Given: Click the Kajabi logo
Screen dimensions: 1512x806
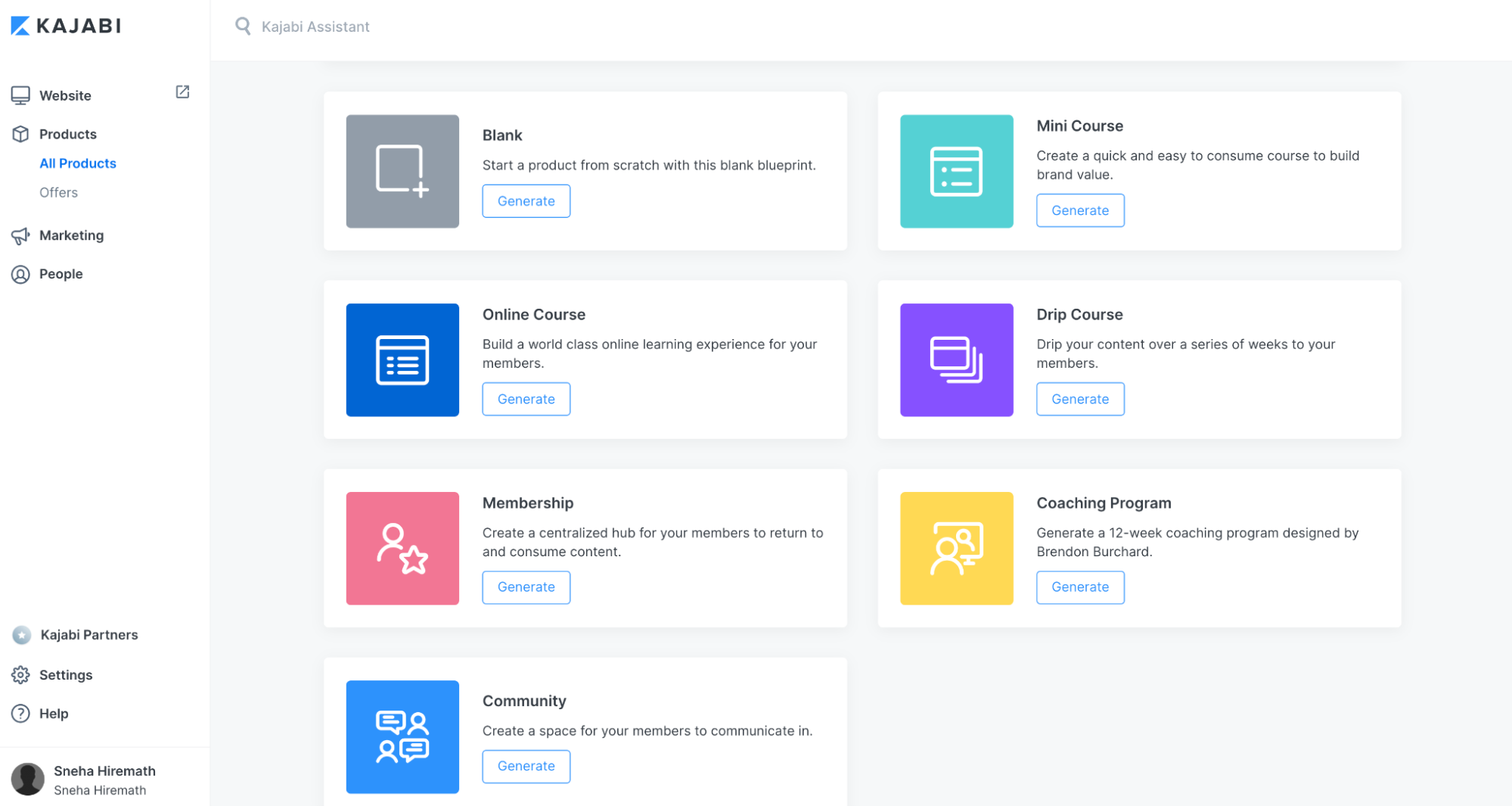Looking at the screenshot, I should coord(66,26).
